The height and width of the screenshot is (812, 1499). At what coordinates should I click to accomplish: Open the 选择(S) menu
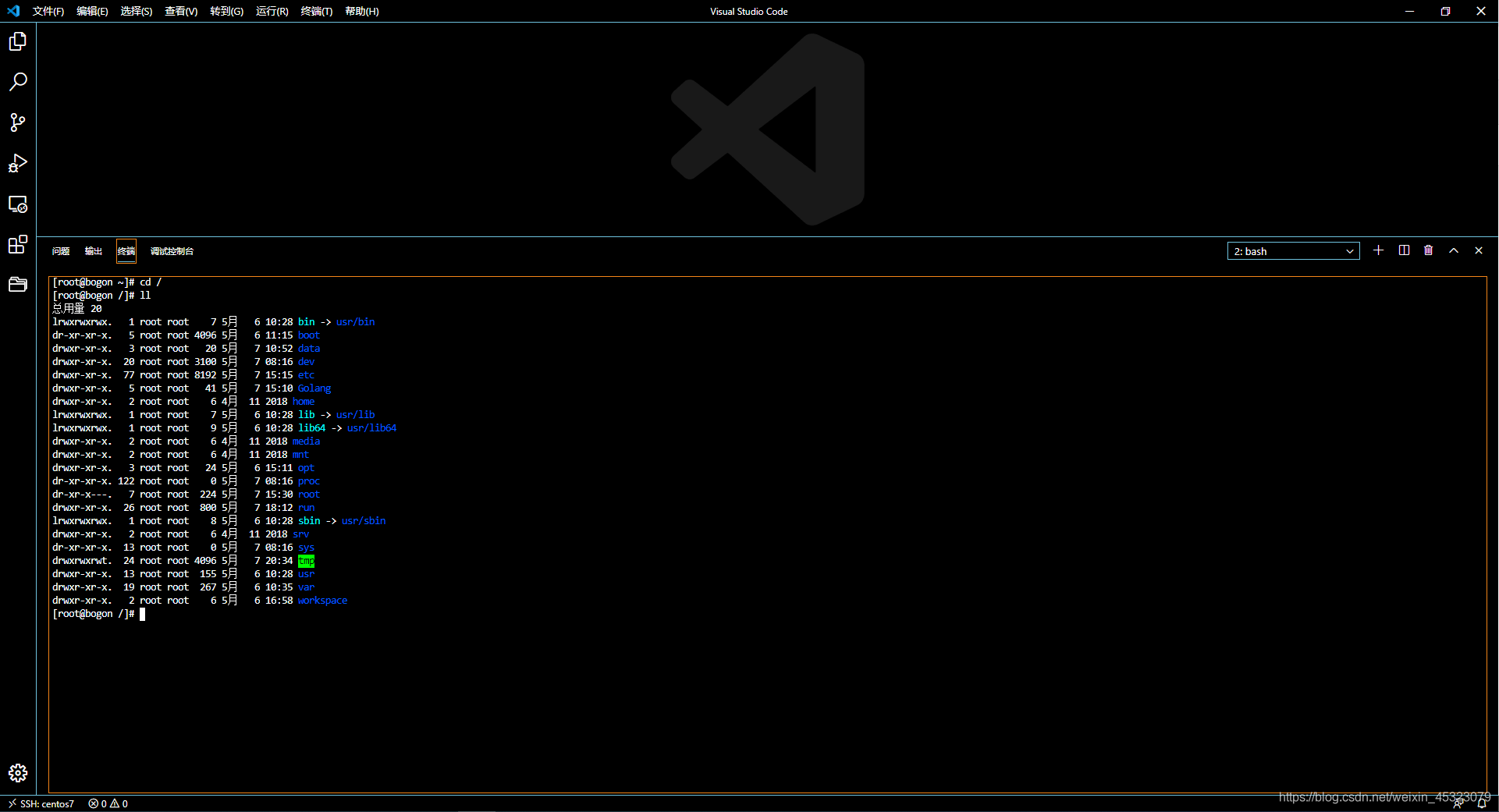tap(137, 11)
